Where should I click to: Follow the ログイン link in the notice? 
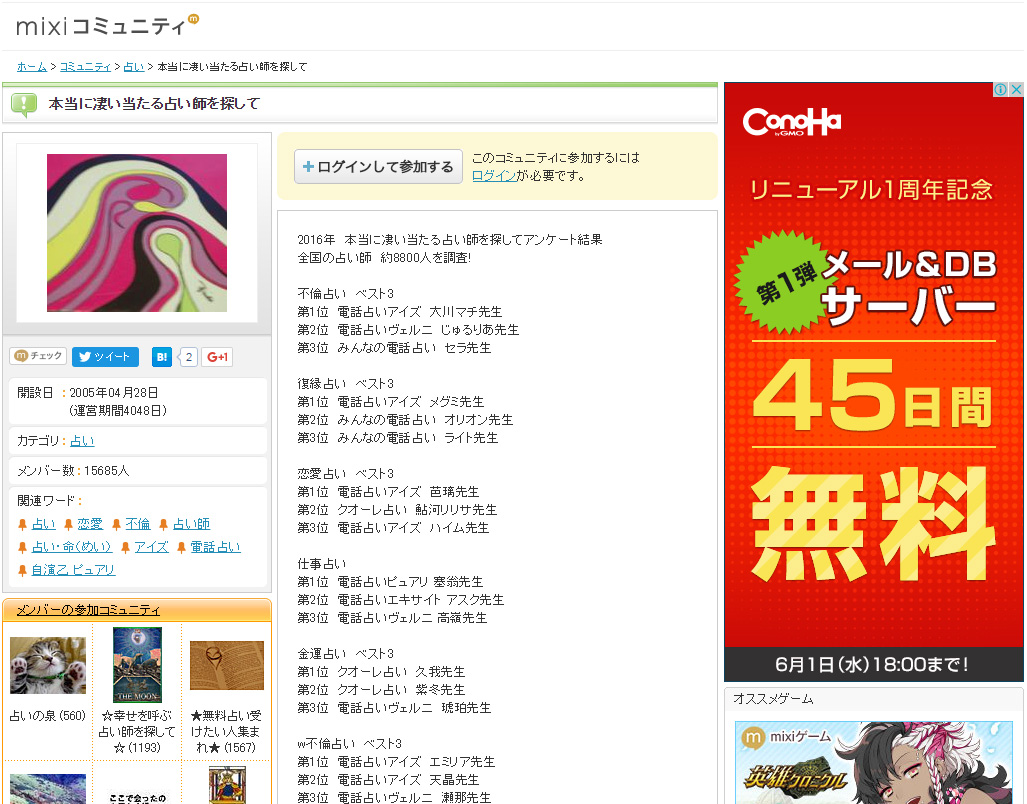494,175
